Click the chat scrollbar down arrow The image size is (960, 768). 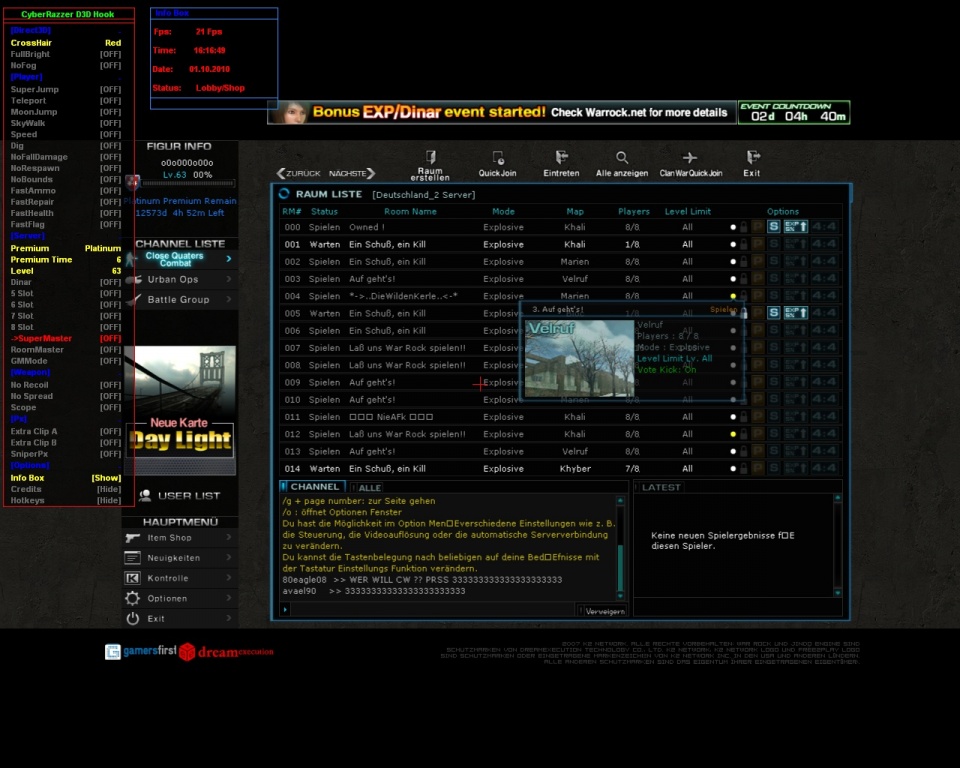pos(620,595)
